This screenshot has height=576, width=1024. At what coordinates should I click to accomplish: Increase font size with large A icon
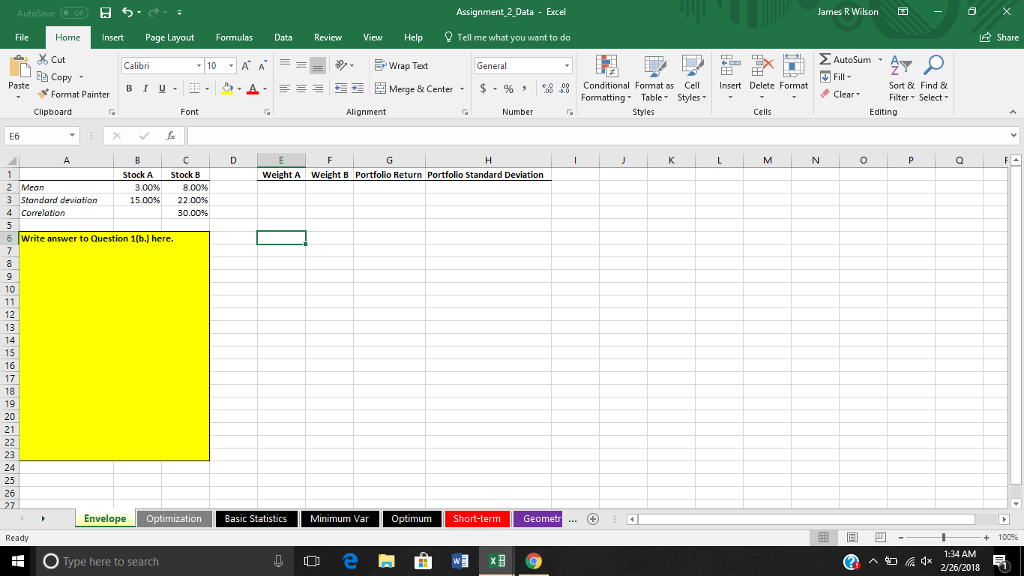(246, 65)
